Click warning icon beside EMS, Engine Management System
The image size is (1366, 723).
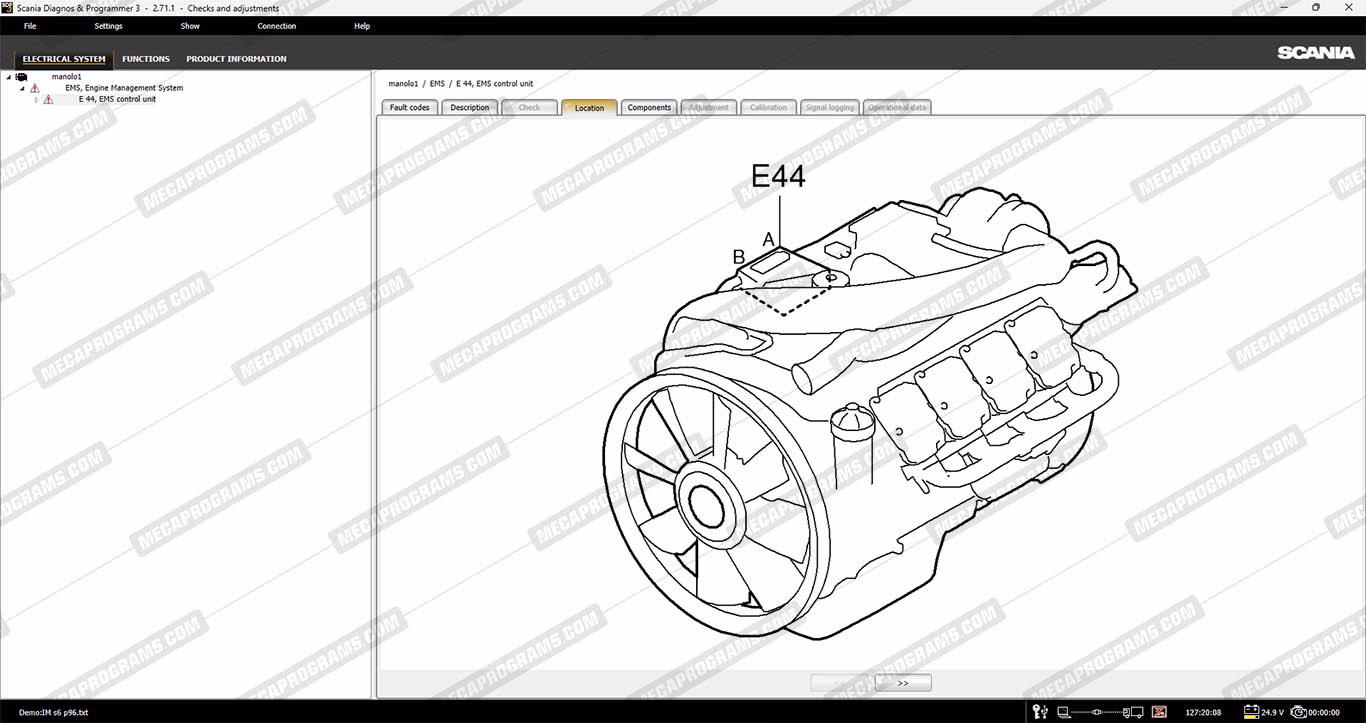pos(35,88)
